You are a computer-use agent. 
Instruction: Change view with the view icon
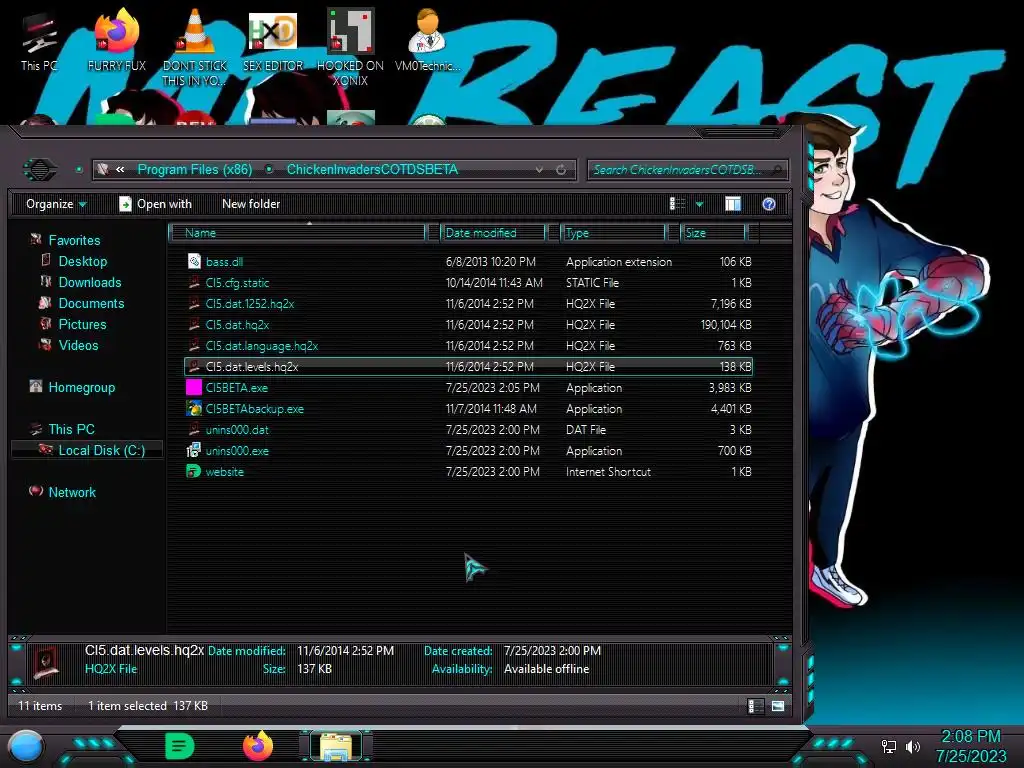(677, 204)
